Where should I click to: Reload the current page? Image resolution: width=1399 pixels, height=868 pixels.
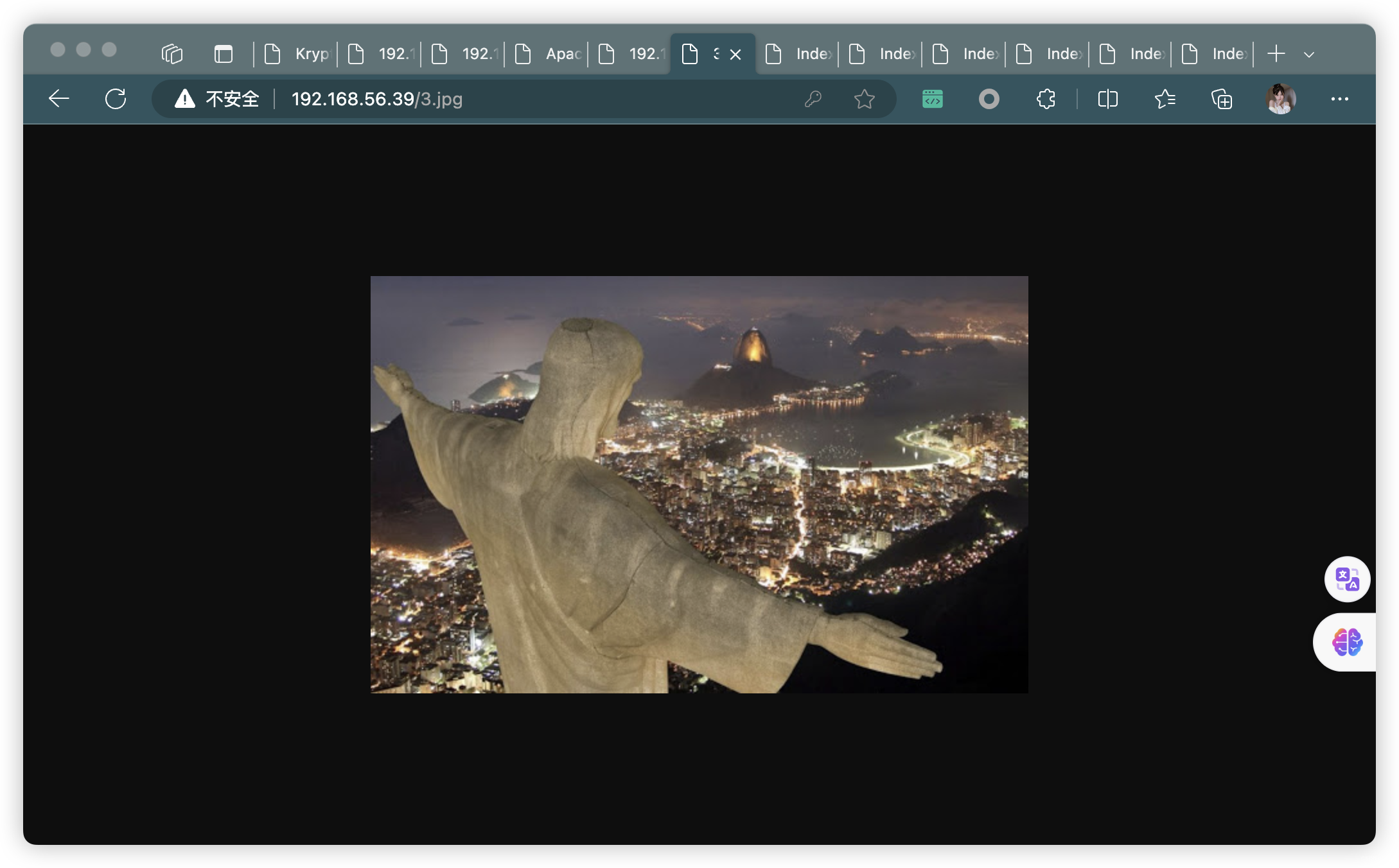click(116, 99)
